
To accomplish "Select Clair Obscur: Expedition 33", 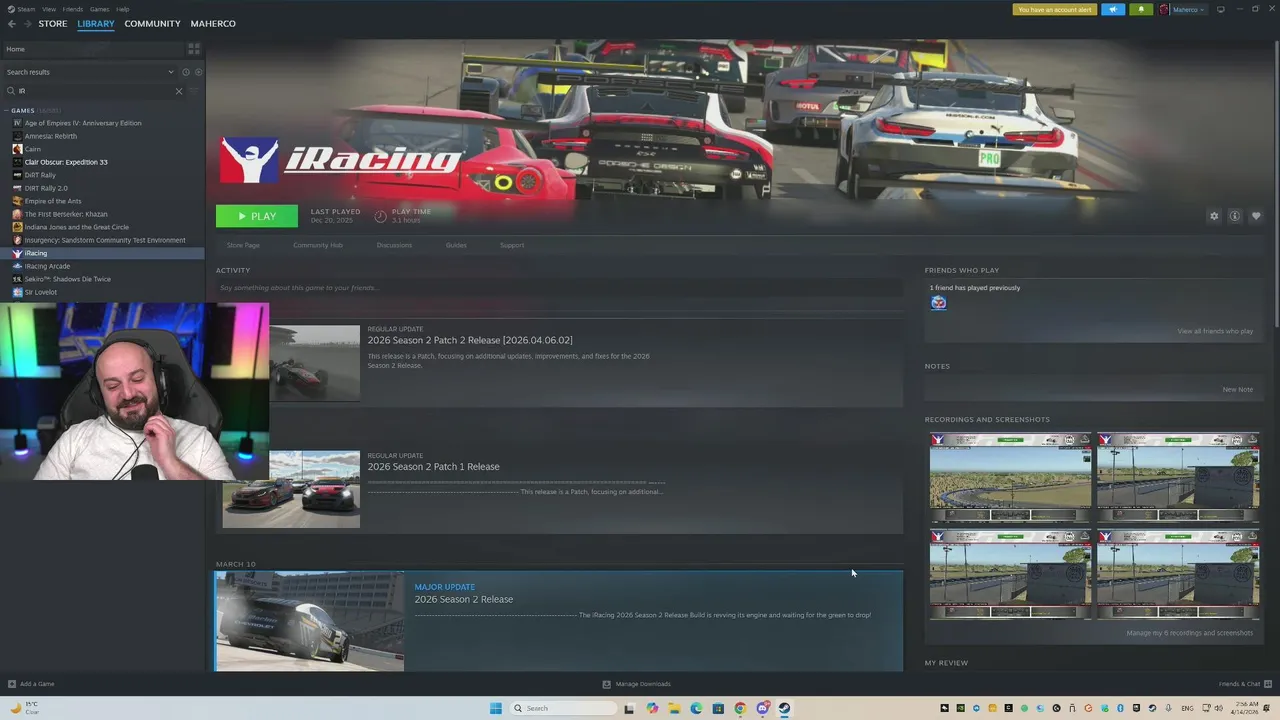I will point(66,162).
